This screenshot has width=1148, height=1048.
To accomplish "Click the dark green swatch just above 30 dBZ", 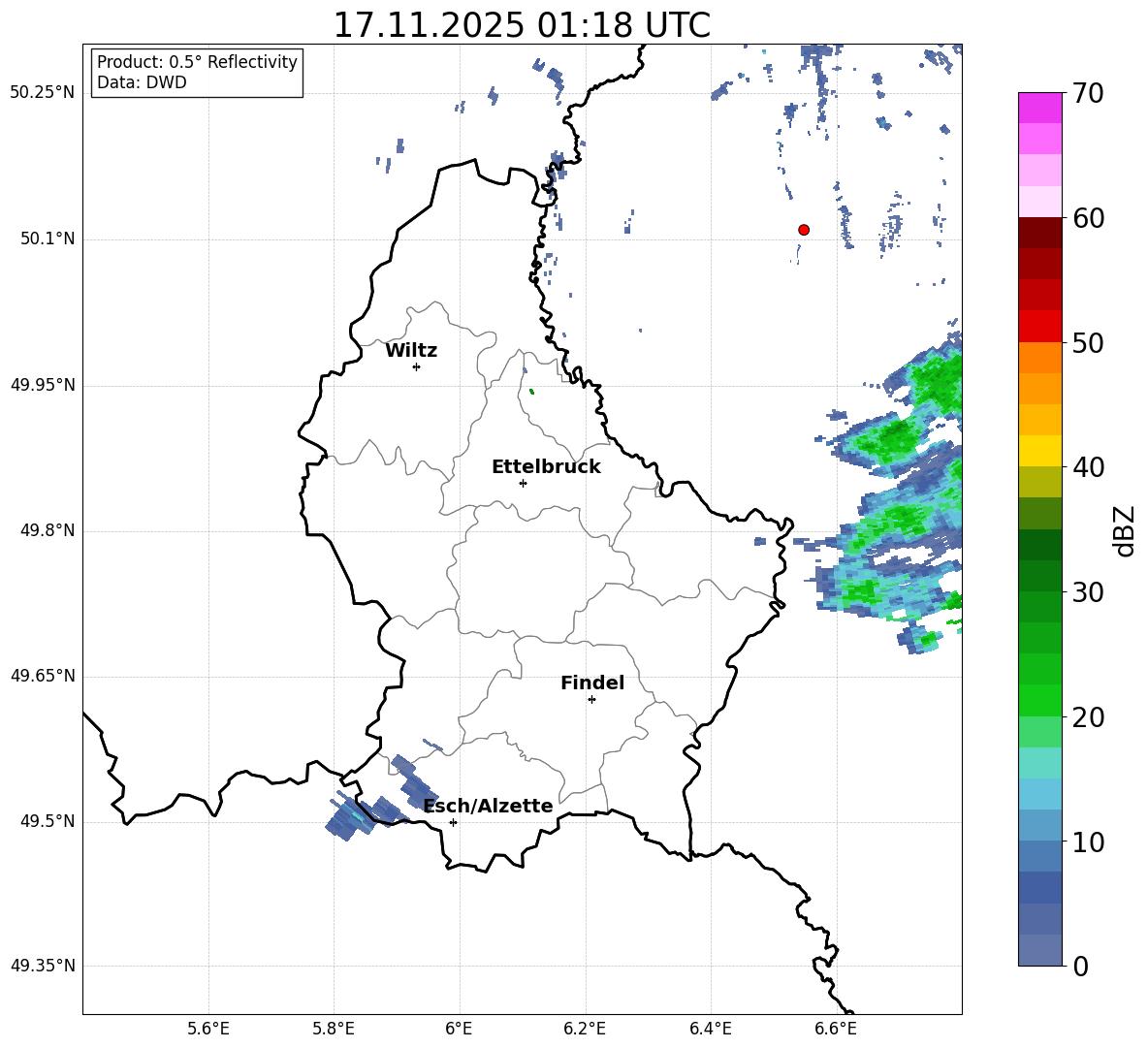I will click(x=1039, y=576).
